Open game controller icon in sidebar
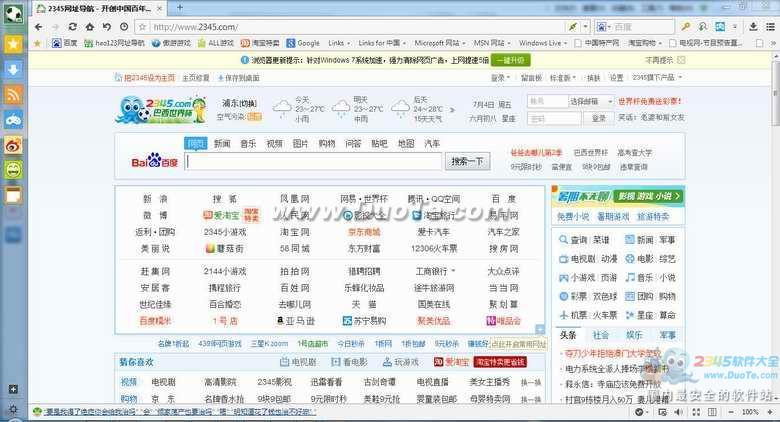Viewport: 780px width, 422px height. pyautogui.click(x=13, y=119)
